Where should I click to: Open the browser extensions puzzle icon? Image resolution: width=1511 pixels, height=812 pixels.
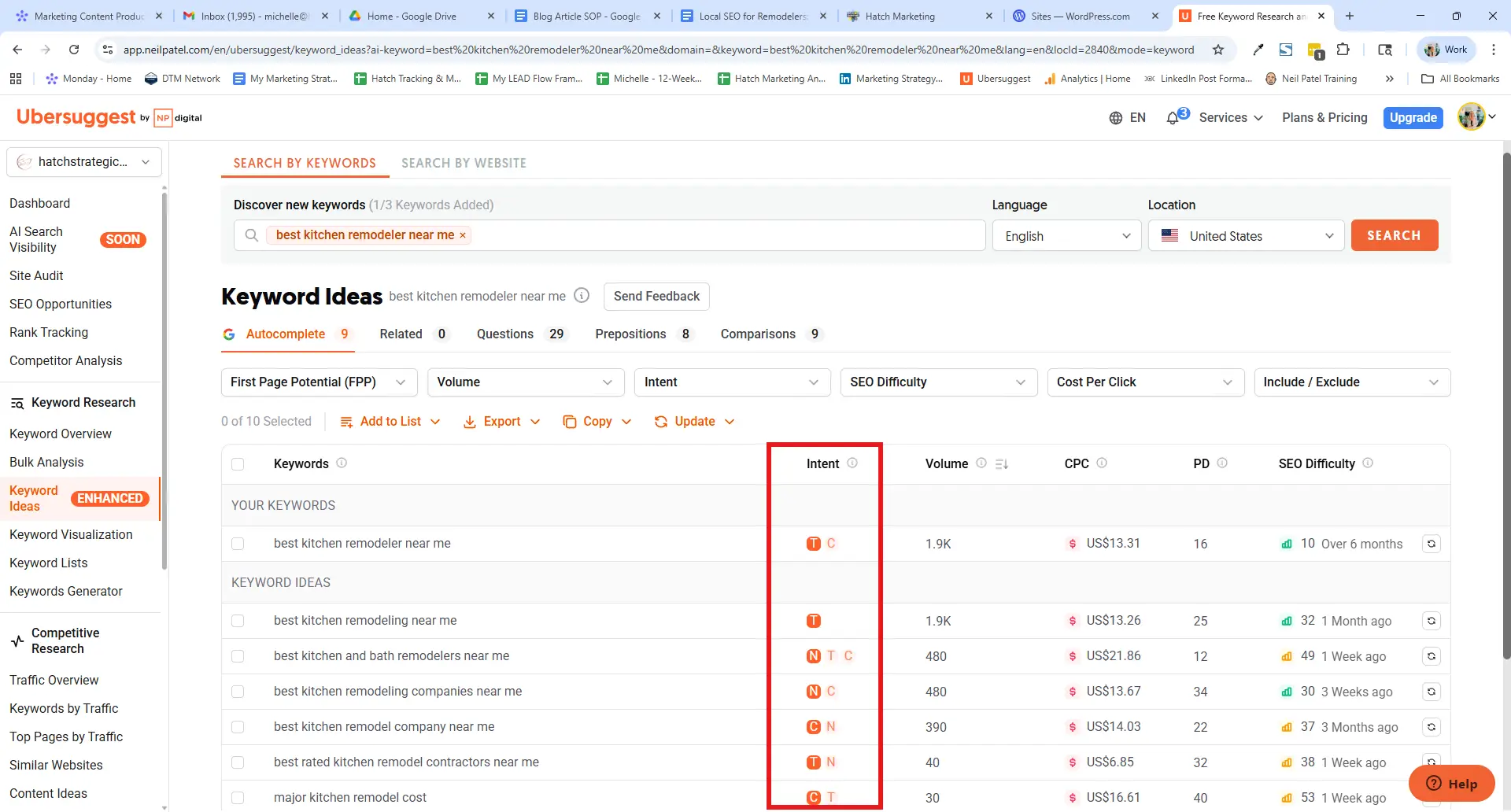[x=1343, y=50]
